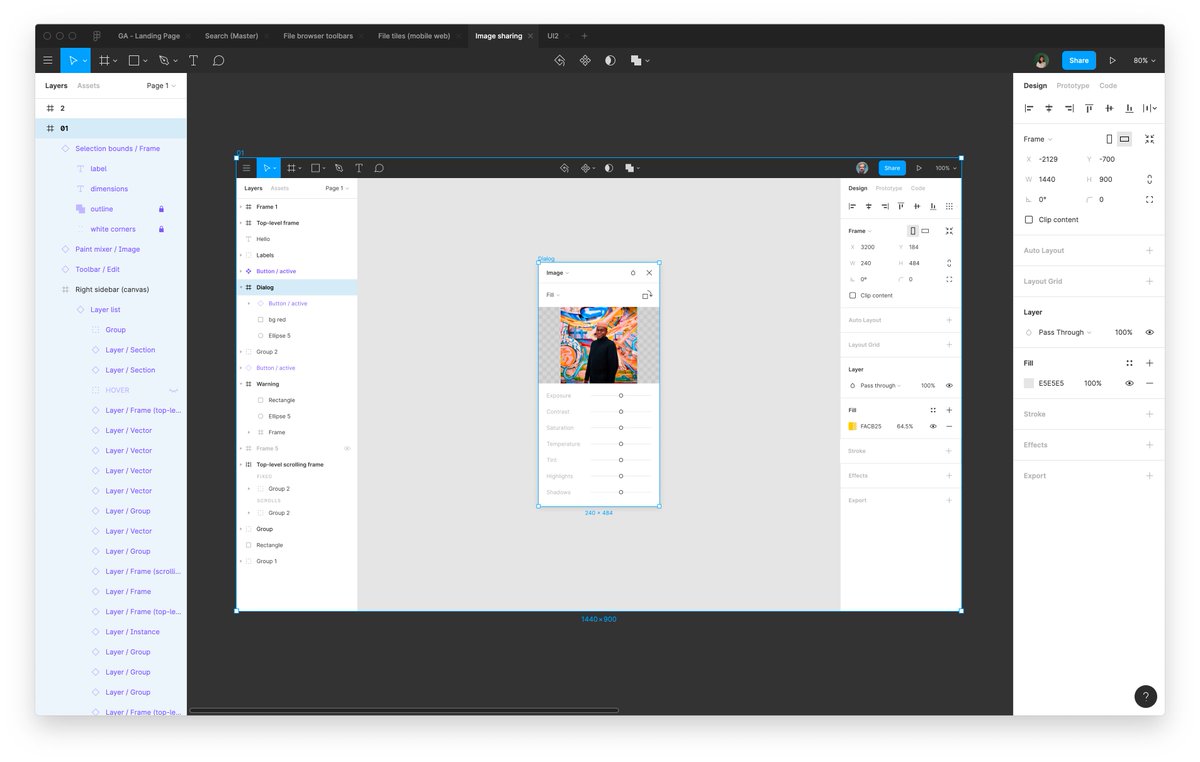Click the Exposure slider in the canvas Dialog
The width and height of the screenshot is (1200, 762).
click(x=620, y=396)
